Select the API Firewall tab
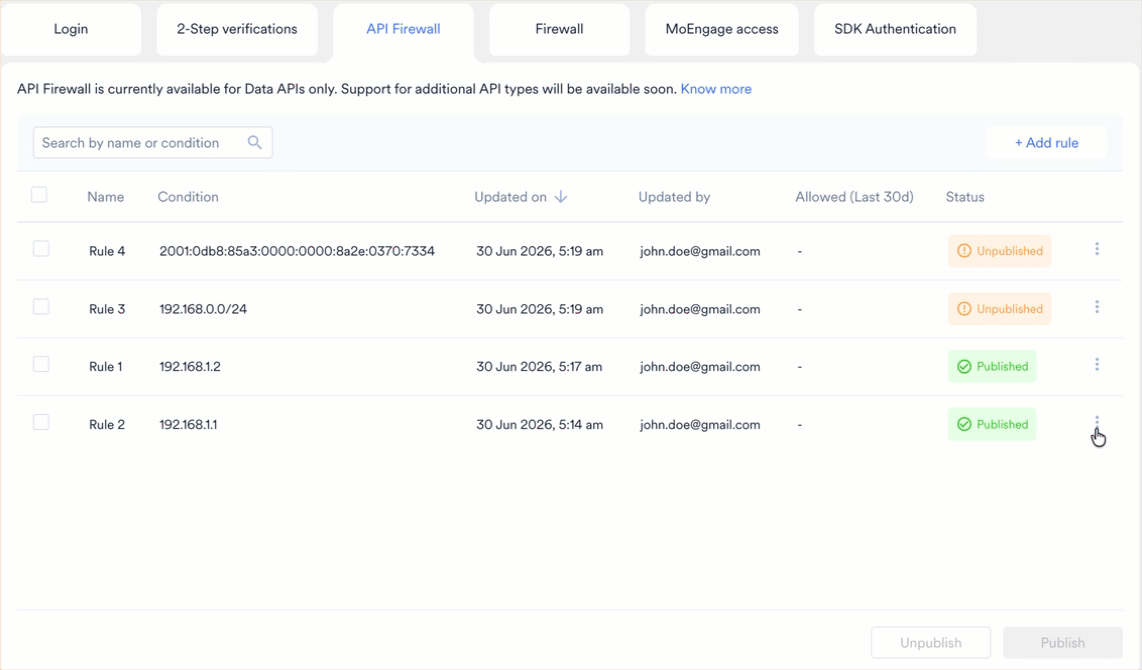Viewport: 1142px width, 670px height. click(403, 29)
